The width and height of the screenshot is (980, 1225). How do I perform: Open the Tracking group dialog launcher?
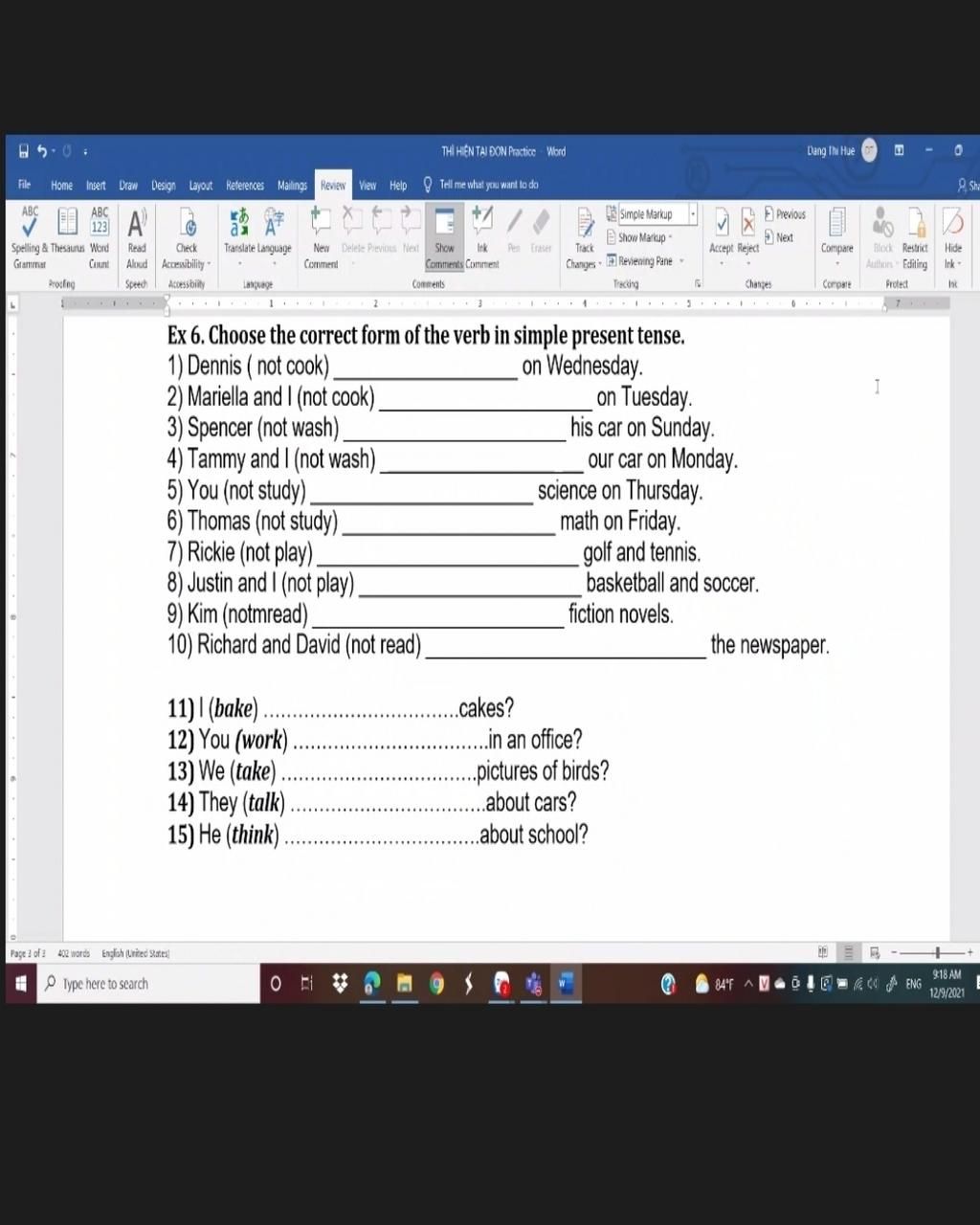698,283
